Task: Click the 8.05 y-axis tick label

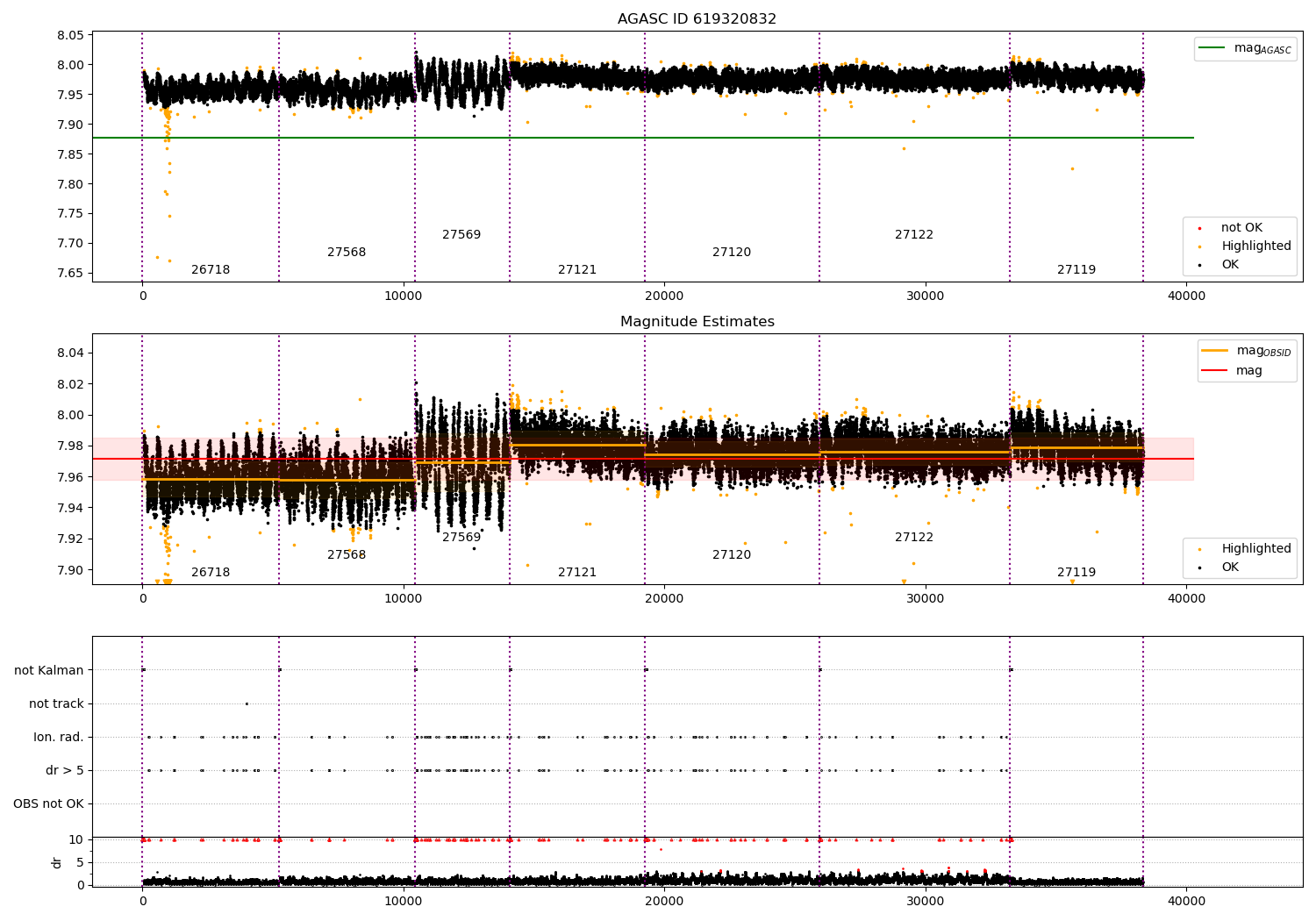Action: [70, 36]
